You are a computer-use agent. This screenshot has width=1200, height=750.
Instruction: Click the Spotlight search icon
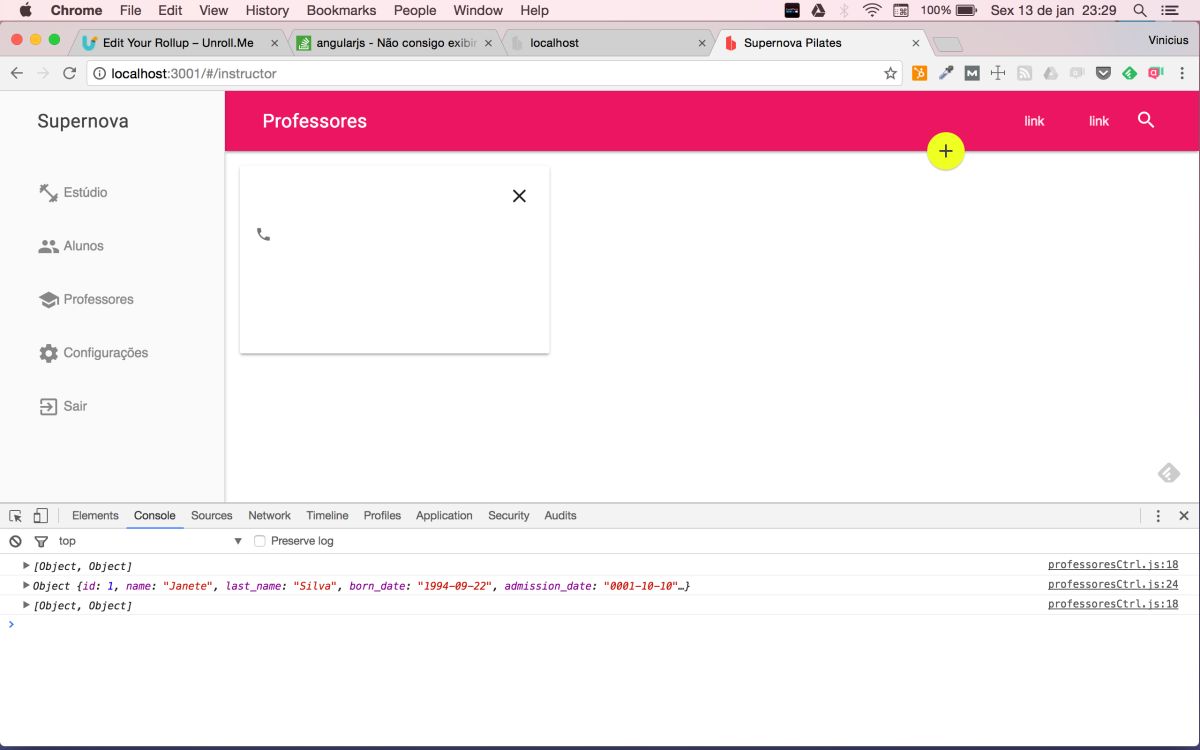coord(1140,10)
